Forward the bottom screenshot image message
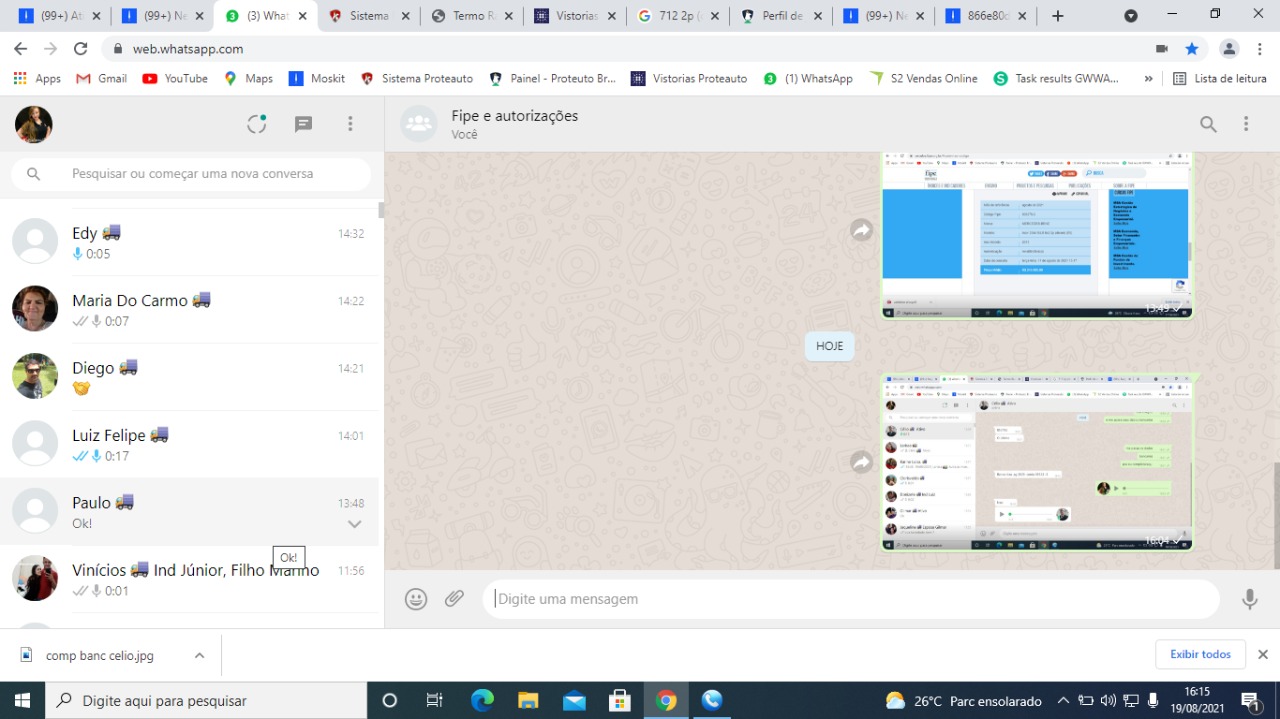The image size is (1280, 719). (x=861, y=462)
